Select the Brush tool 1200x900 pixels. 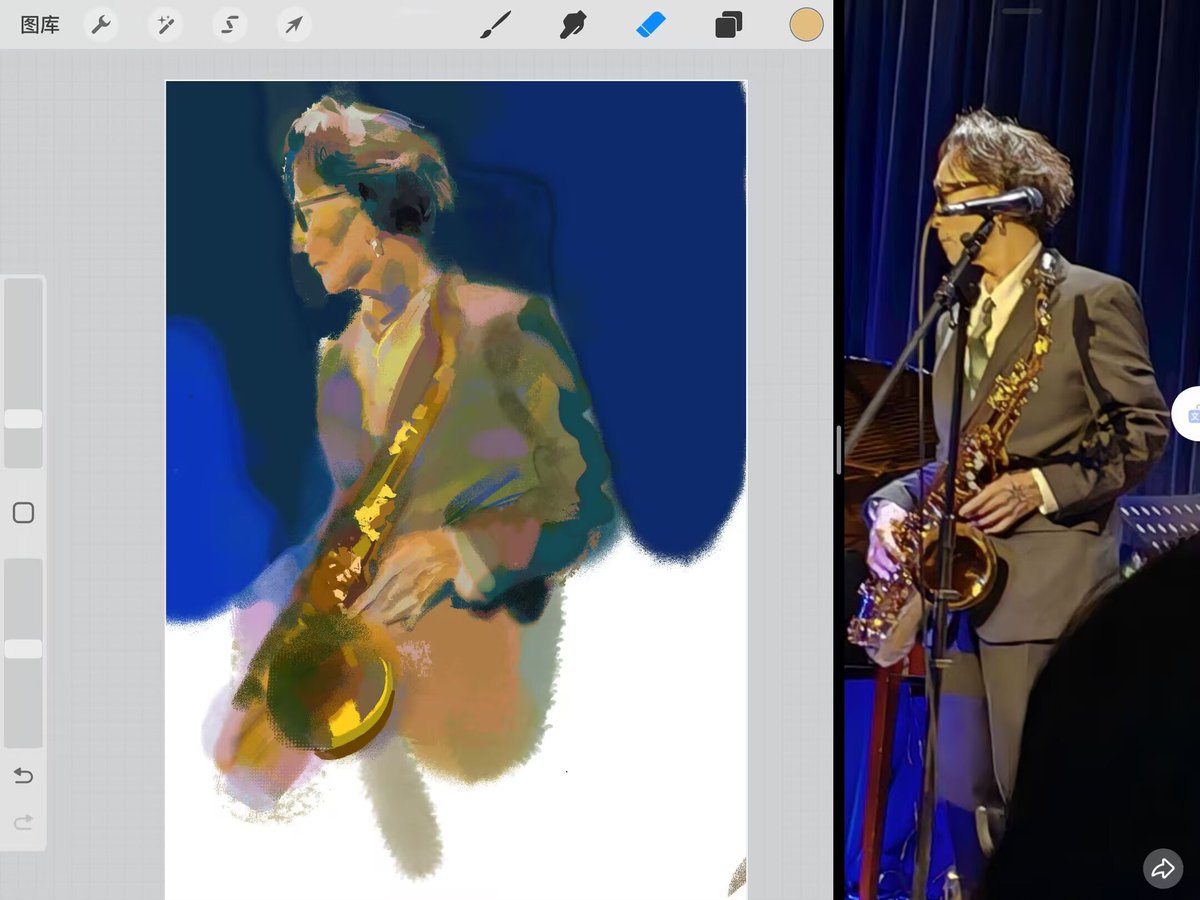click(x=495, y=25)
